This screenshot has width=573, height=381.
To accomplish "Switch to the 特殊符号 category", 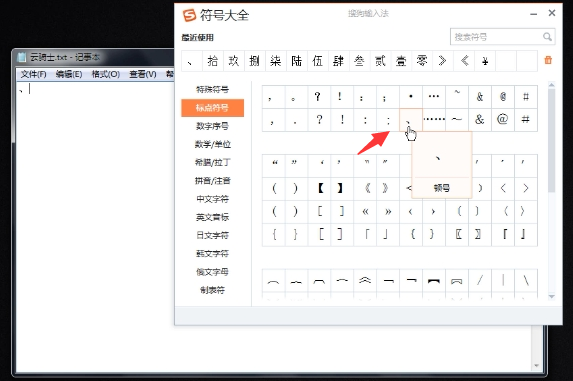I will tap(212, 89).
